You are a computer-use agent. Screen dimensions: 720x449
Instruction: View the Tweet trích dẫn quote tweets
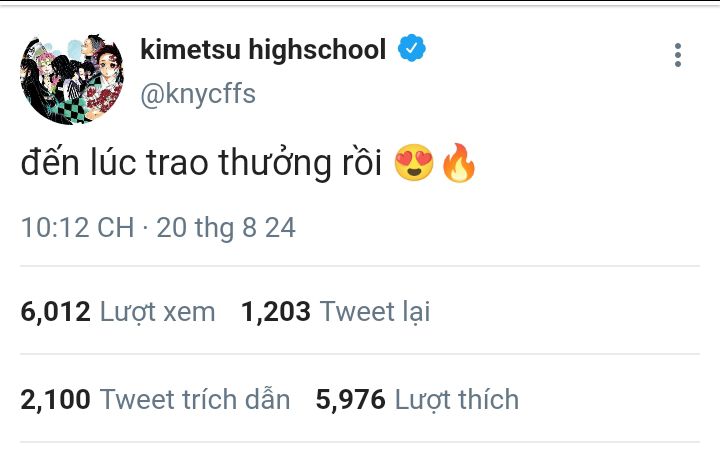(196, 400)
